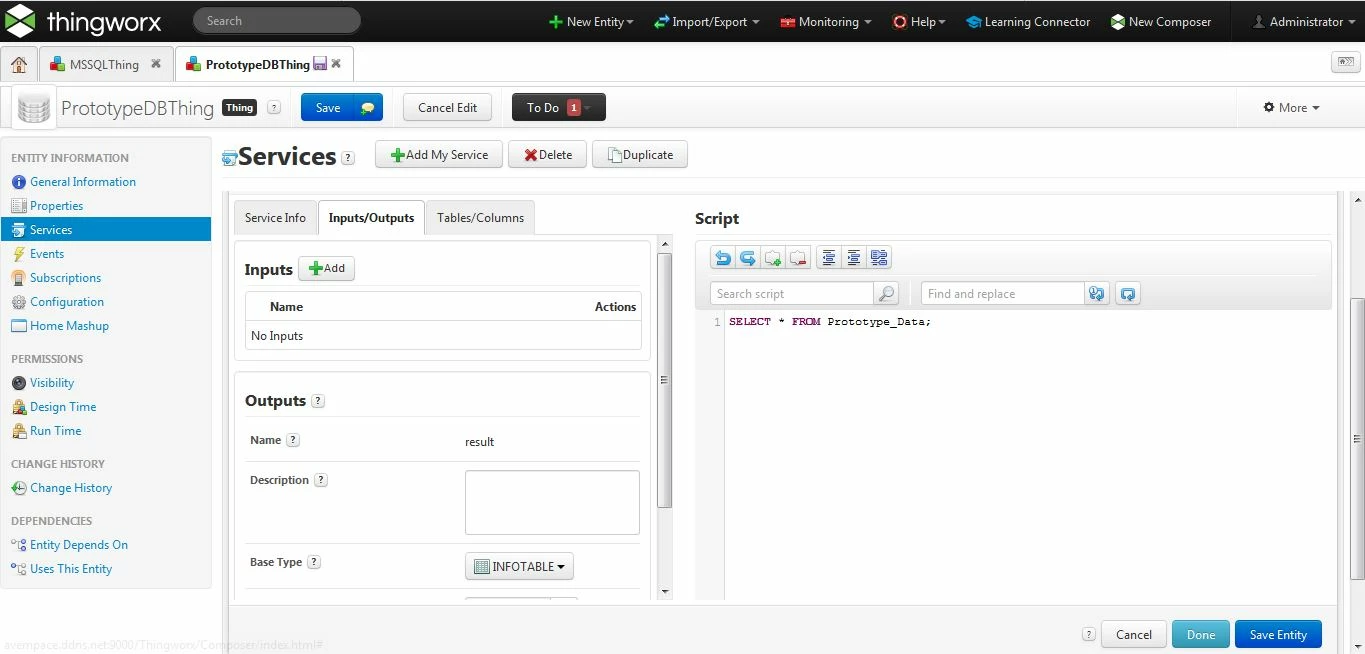Redo script edit
This screenshot has width=1365, height=654.
click(x=747, y=258)
